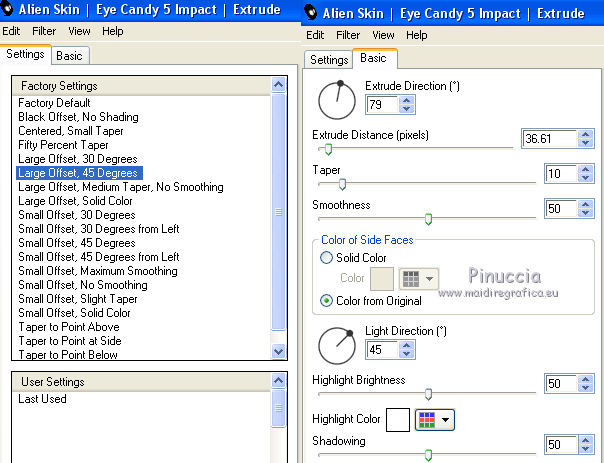Increase Highlight Brightness with the up arrow

[586, 379]
